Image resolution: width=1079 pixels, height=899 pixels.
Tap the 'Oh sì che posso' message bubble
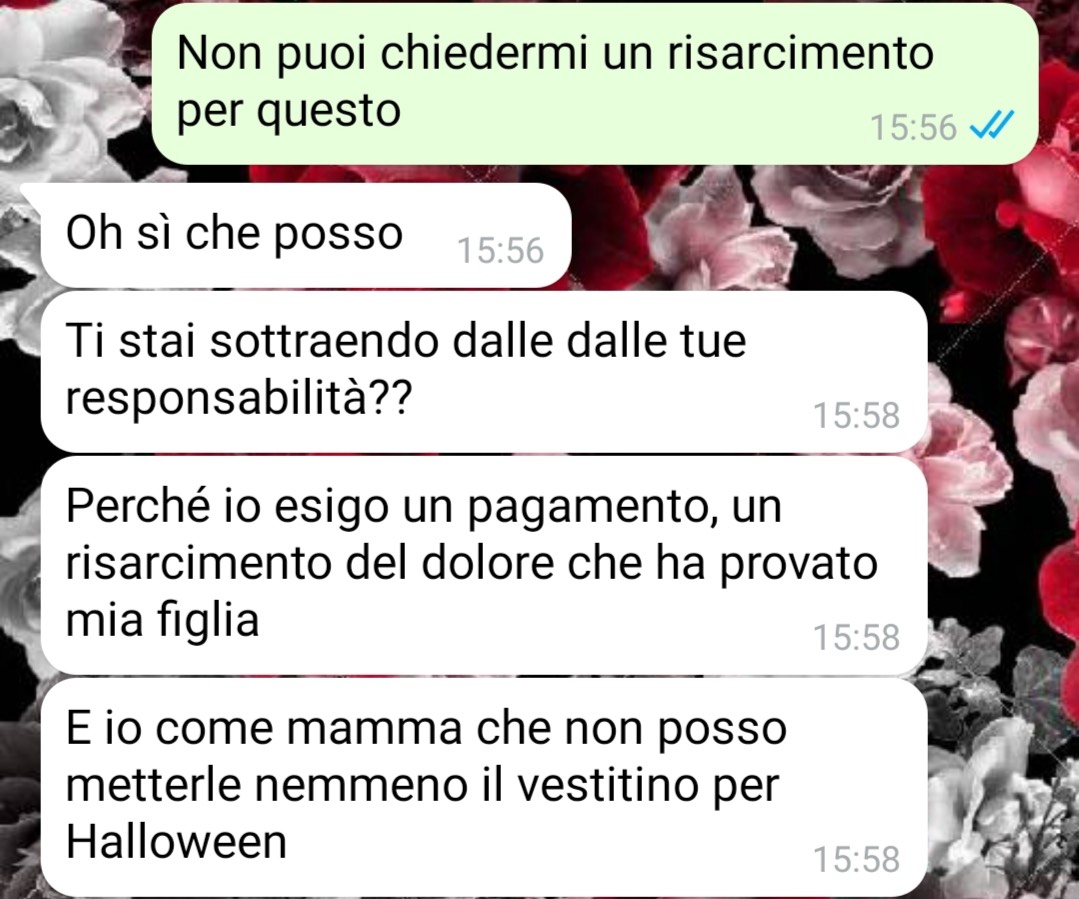[x=306, y=235]
